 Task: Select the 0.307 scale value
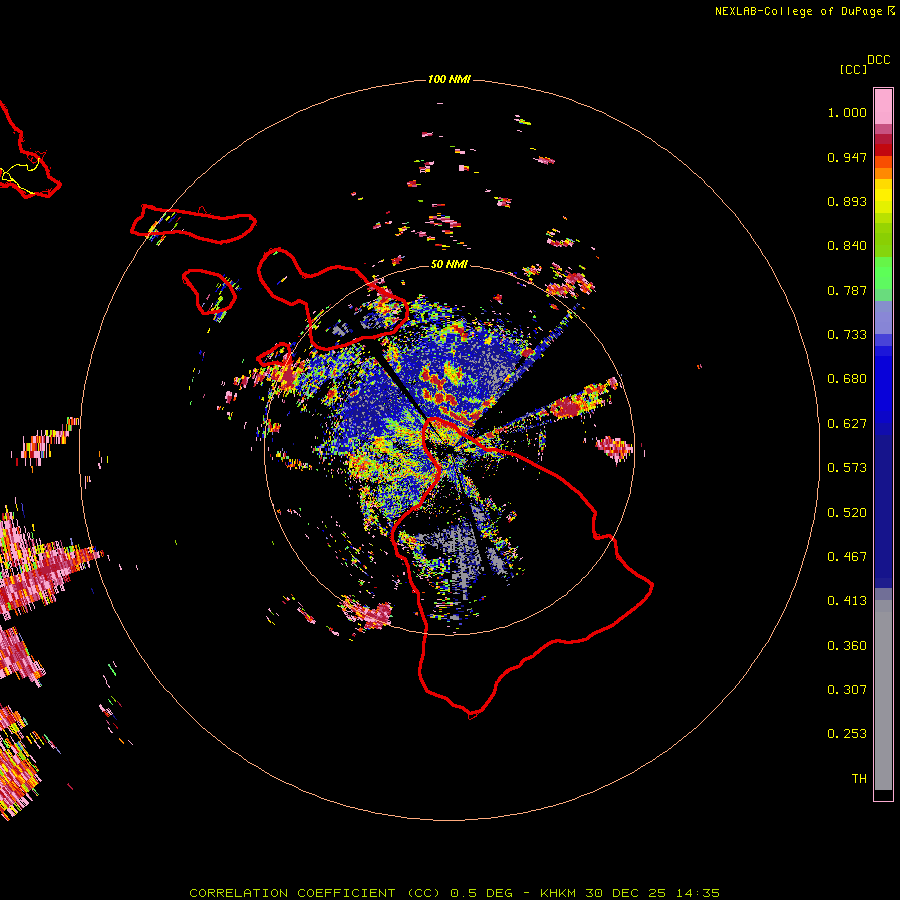click(847, 690)
